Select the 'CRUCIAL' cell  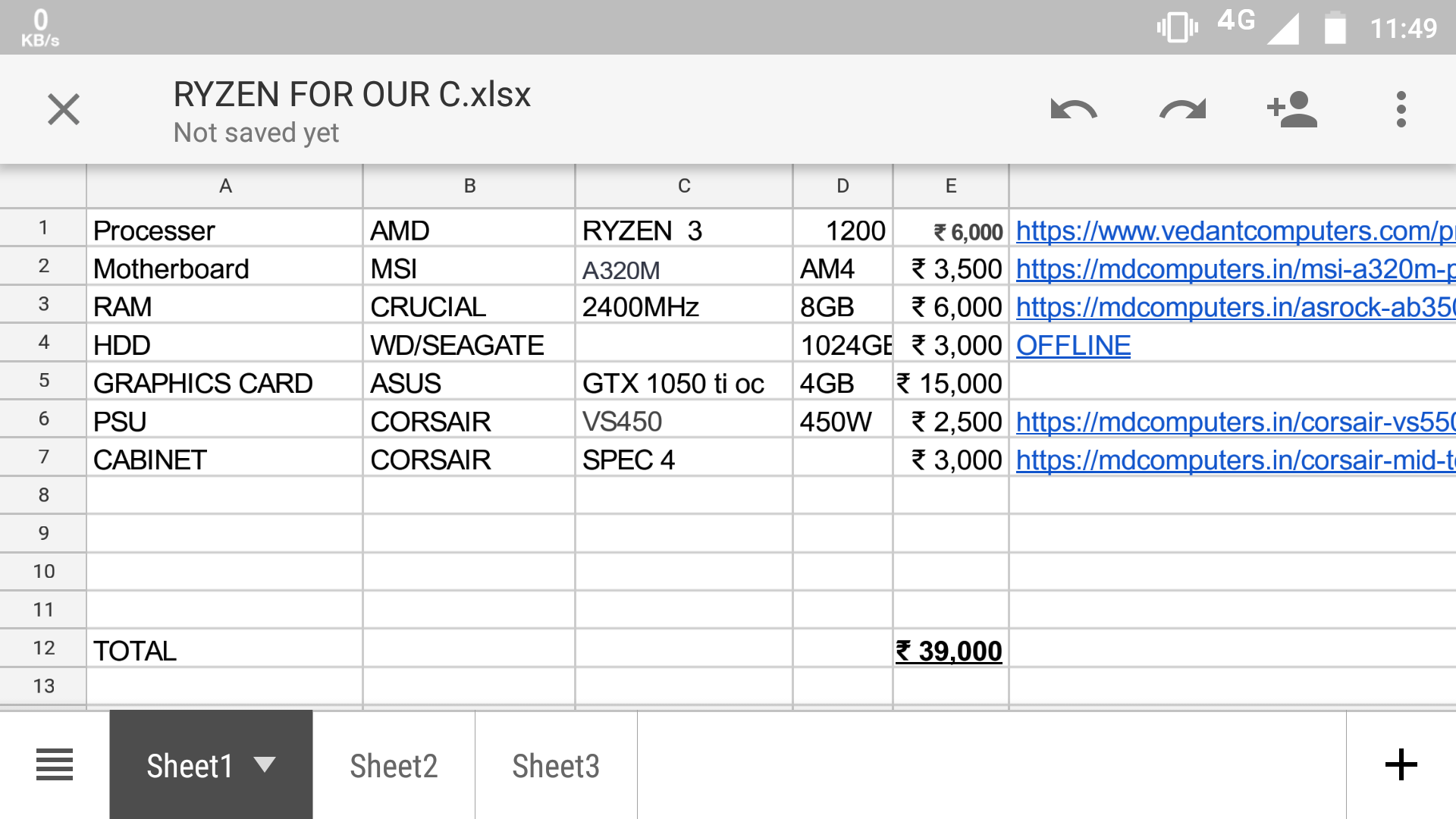pos(469,304)
